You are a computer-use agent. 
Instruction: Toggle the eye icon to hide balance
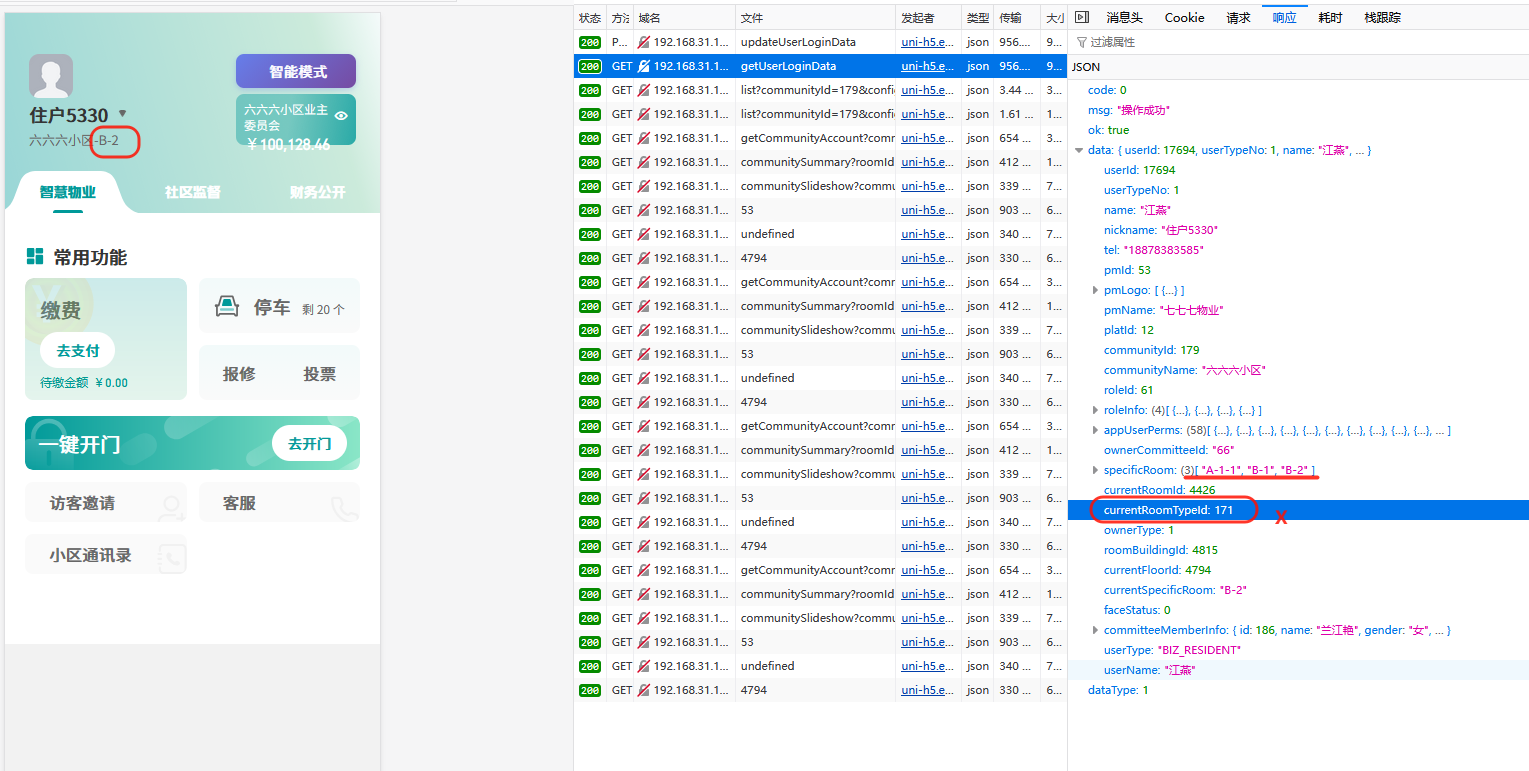(x=341, y=116)
